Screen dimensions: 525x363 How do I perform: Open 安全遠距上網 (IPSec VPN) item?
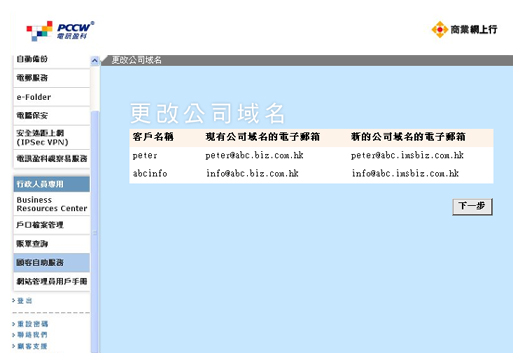52,137
